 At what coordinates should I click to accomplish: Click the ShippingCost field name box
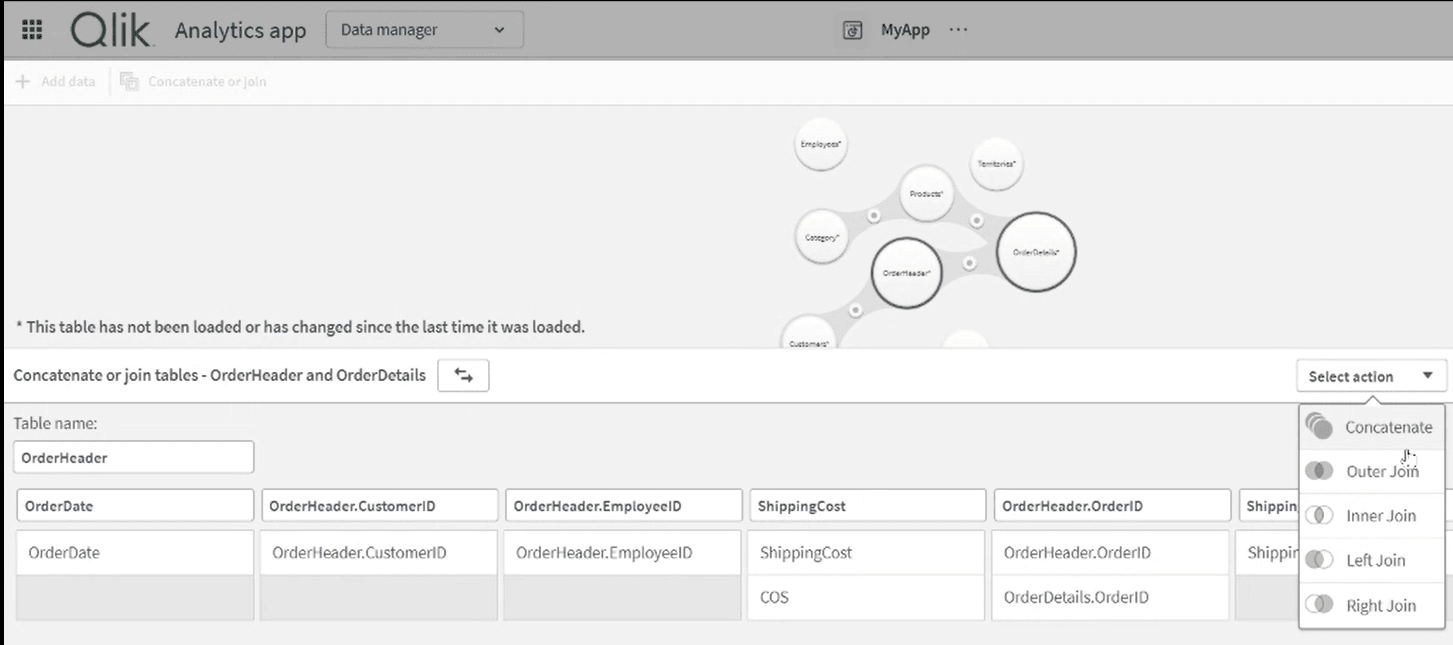866,505
